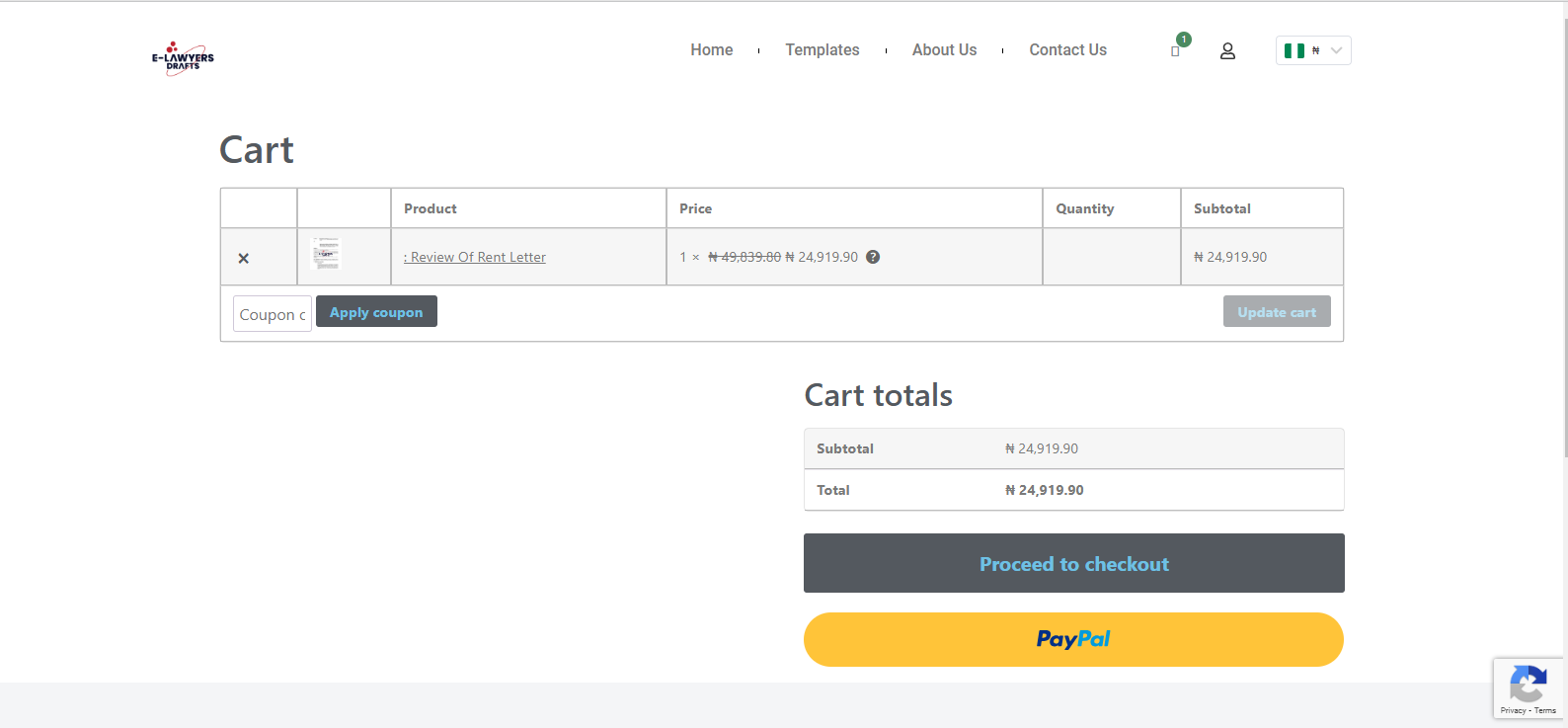Click the Nigerian flag icon
Screen dimensions: 1568x728
[x=1294, y=50]
